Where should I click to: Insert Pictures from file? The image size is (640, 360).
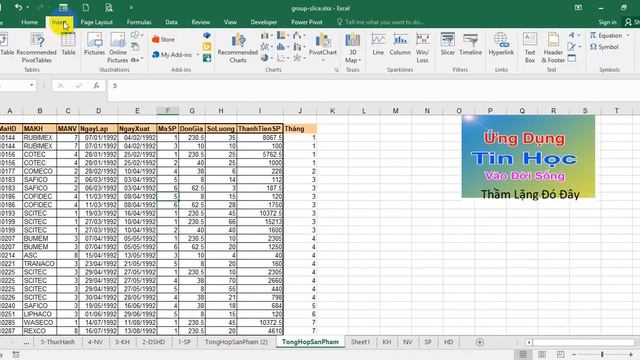[x=94, y=44]
